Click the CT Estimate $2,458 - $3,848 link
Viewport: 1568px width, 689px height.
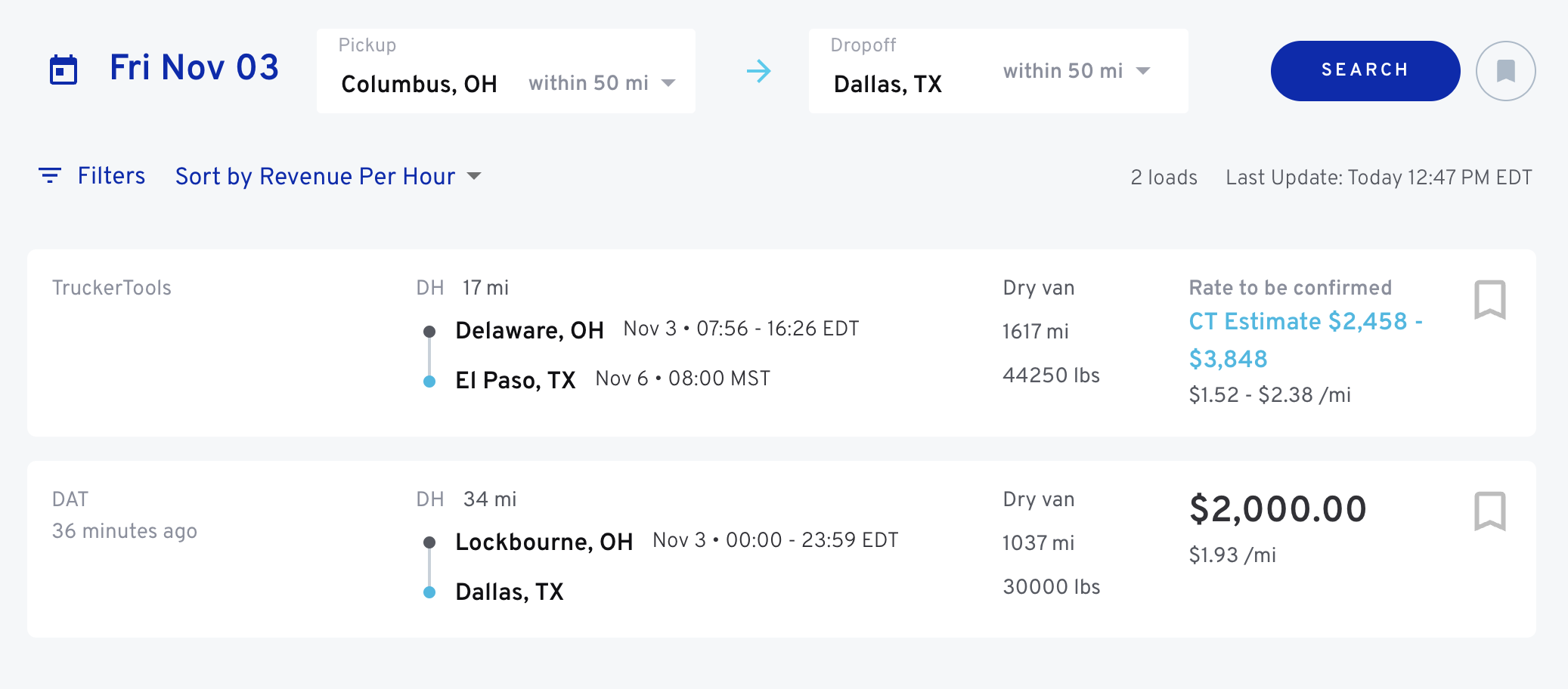coord(1305,339)
